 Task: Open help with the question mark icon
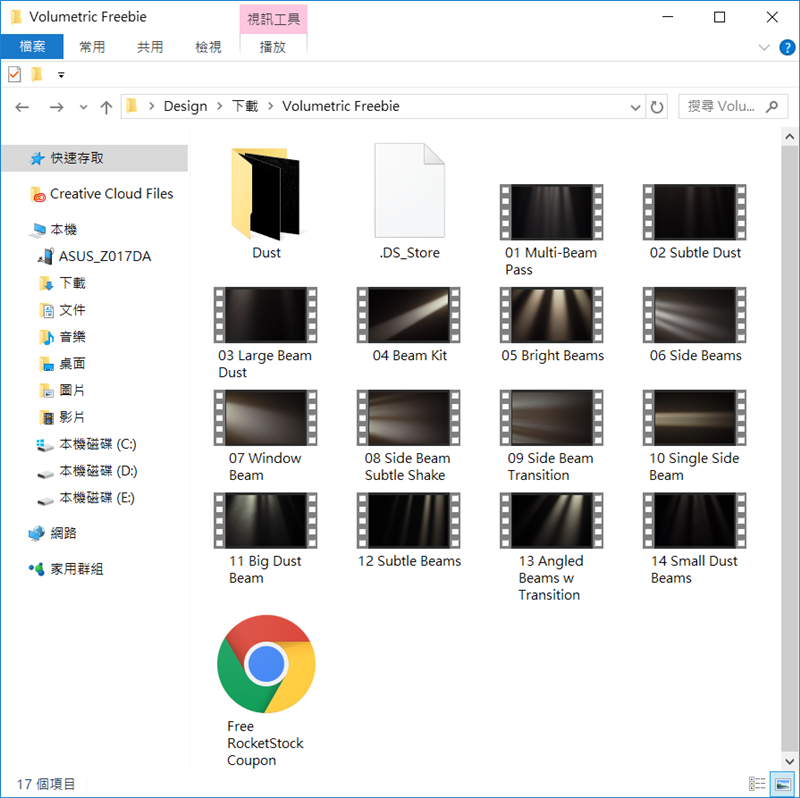[x=787, y=47]
